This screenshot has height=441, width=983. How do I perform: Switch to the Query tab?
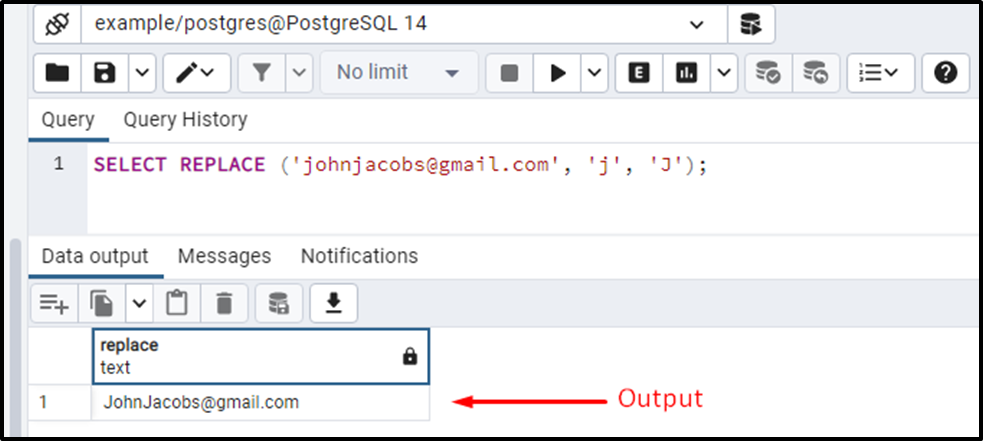tap(68, 119)
